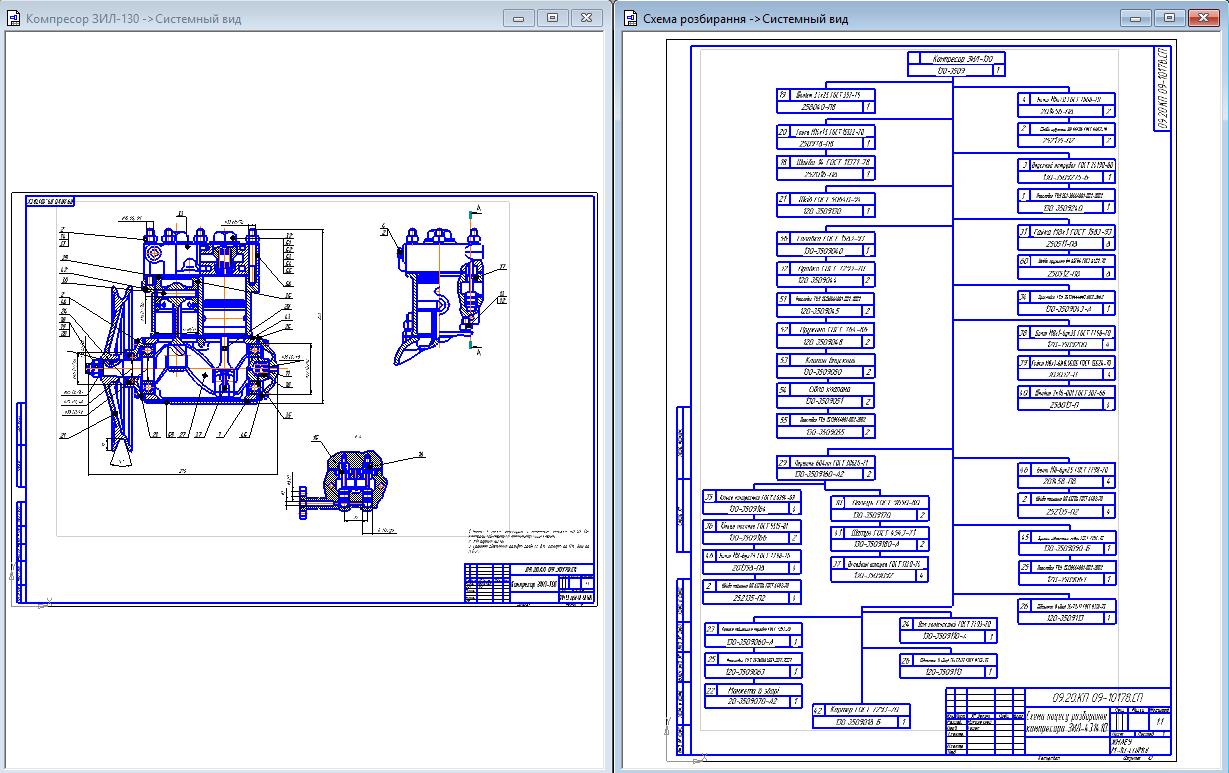Select block 42 with code 130-3509018-Б

tap(861, 716)
